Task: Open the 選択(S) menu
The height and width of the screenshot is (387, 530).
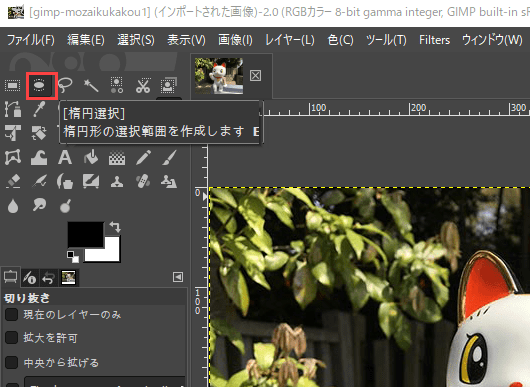Action: click(136, 40)
